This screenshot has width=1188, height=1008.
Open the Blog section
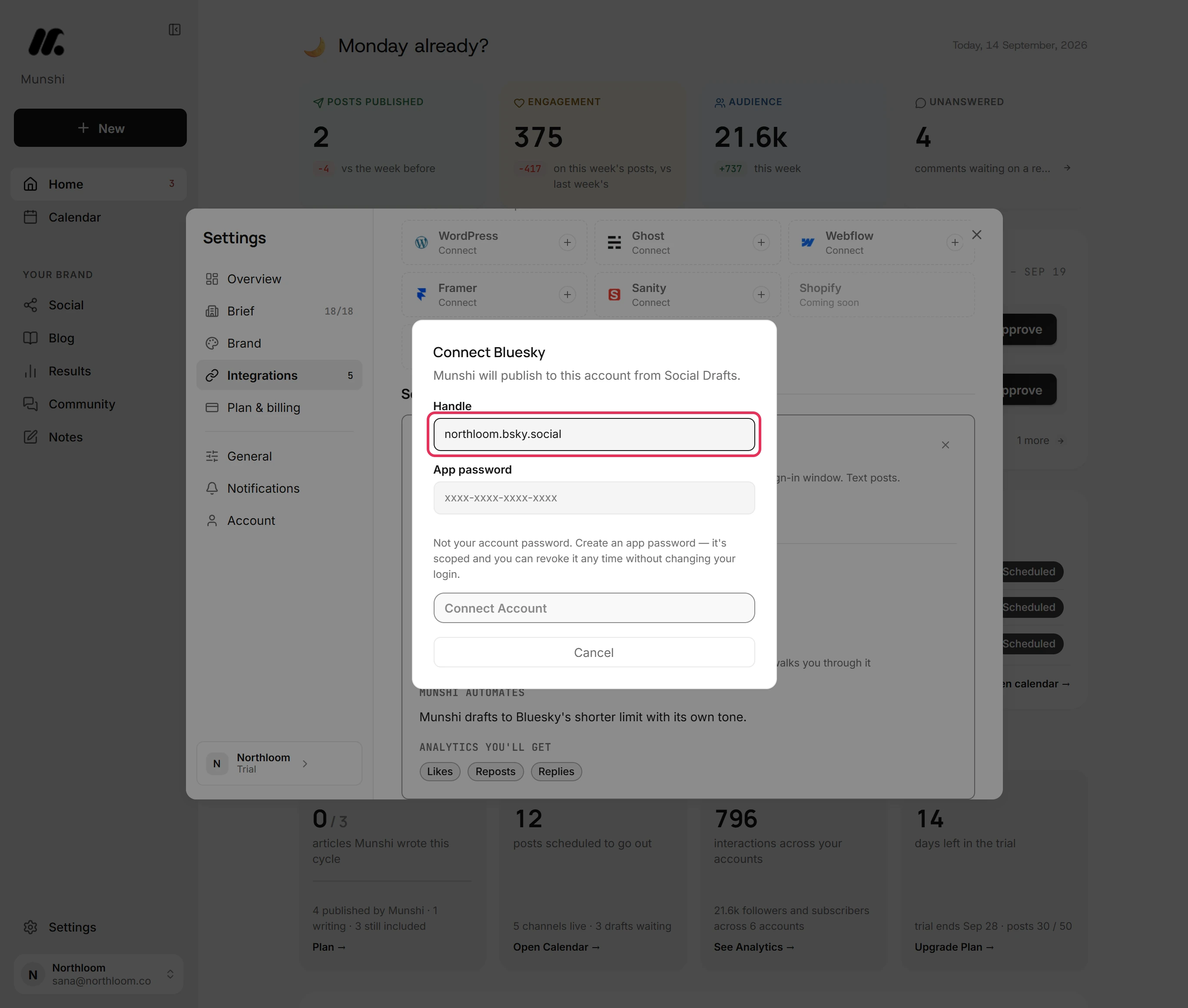[x=98, y=338]
